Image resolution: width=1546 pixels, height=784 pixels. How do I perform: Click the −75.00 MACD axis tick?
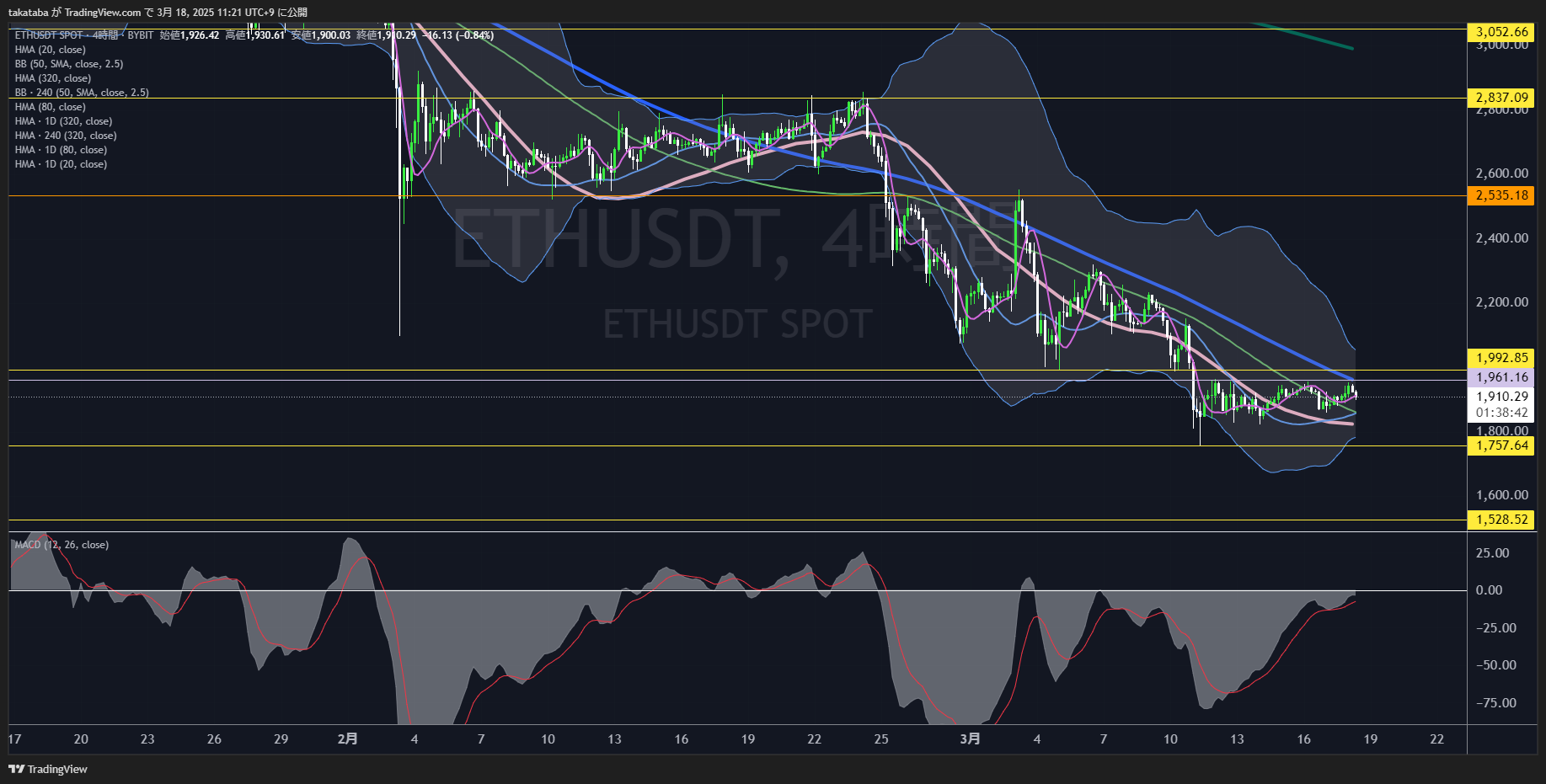pos(1495,703)
